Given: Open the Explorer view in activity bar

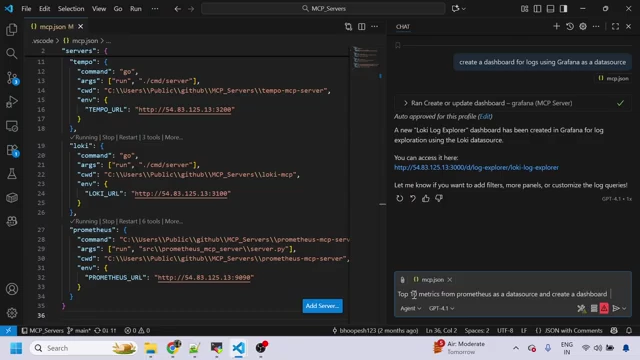Looking at the screenshot, I should (12, 29).
